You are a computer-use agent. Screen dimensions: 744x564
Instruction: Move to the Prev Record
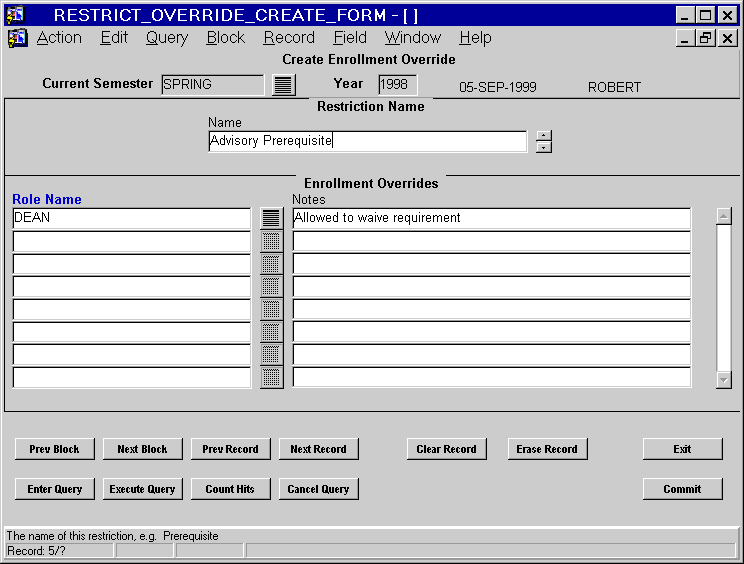tap(231, 449)
